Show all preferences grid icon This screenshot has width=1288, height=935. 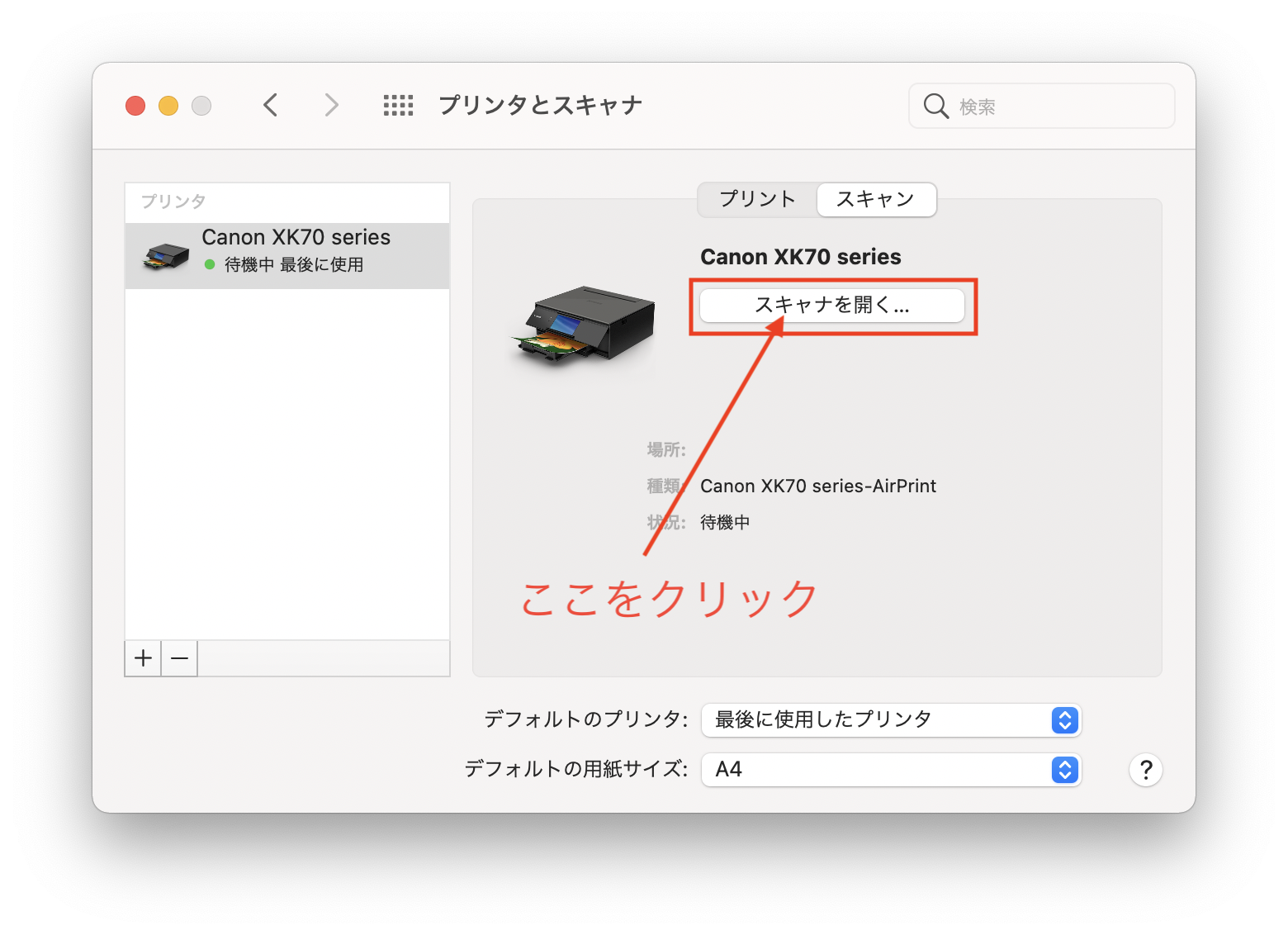pyautogui.click(x=398, y=105)
